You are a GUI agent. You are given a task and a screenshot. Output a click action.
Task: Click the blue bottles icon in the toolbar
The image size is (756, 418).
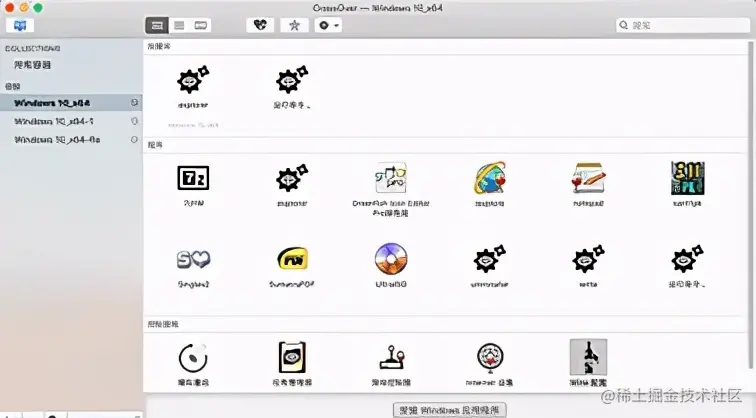(20, 25)
